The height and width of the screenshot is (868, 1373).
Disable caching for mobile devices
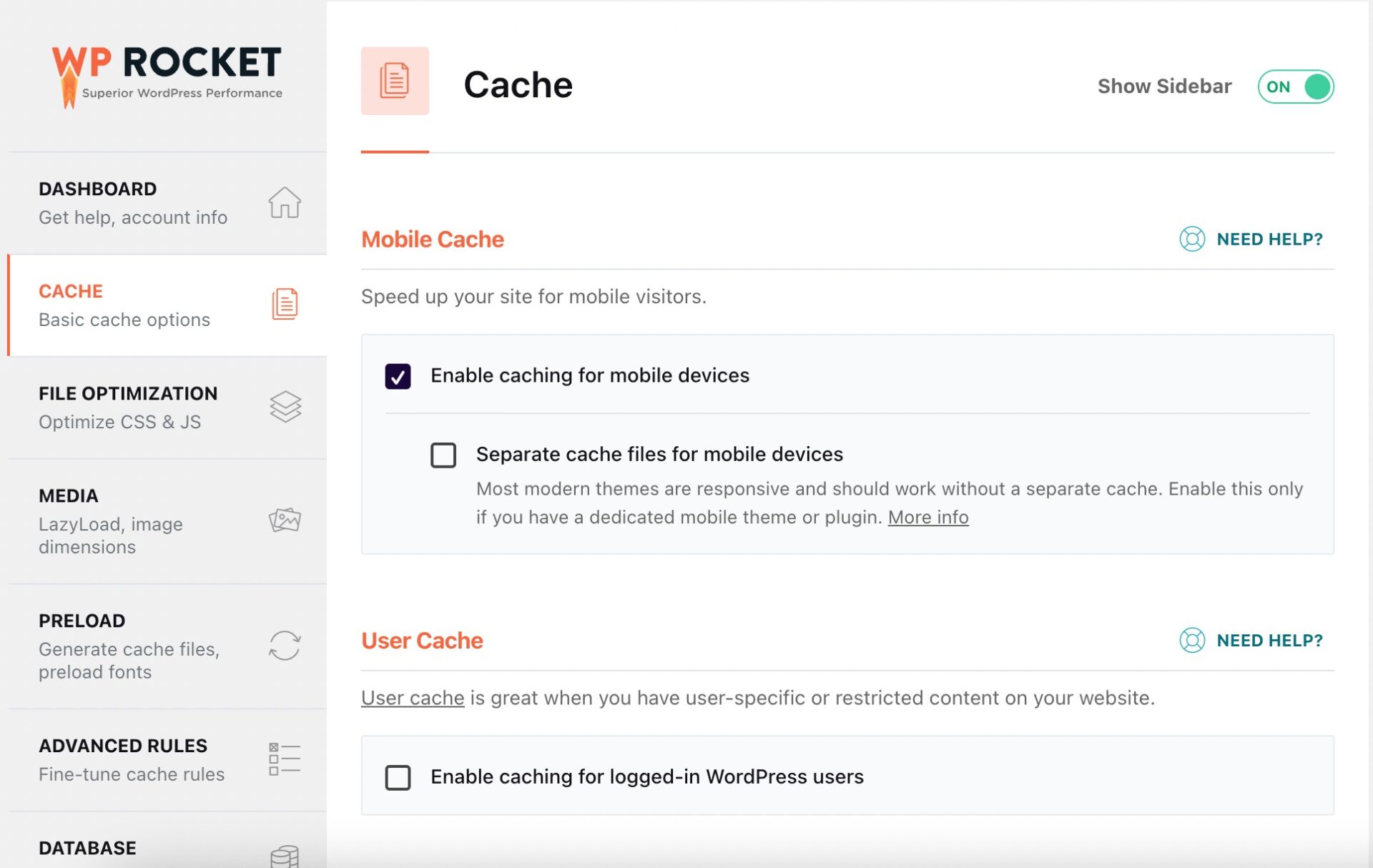[x=400, y=375]
